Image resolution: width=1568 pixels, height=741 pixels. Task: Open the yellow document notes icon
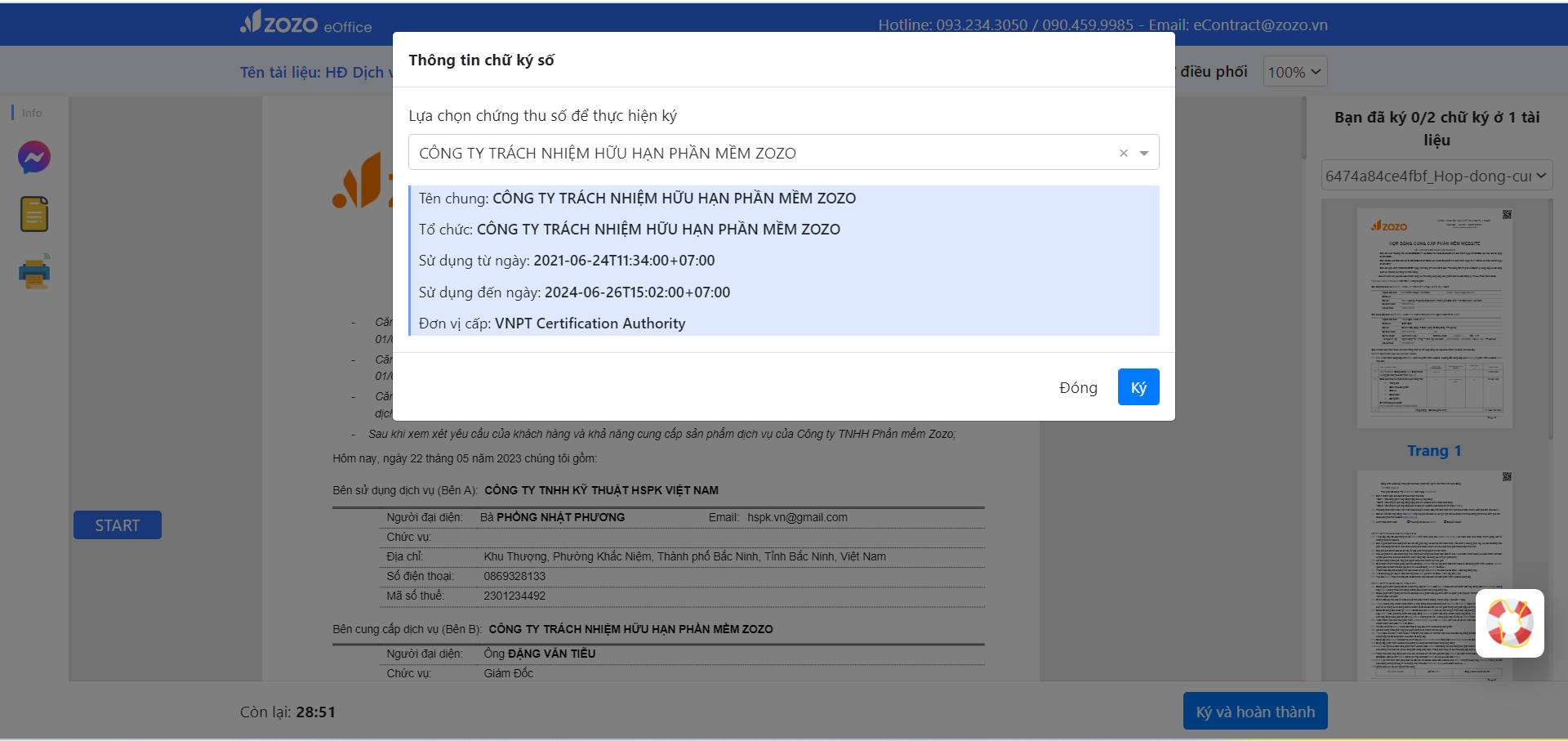tap(34, 214)
